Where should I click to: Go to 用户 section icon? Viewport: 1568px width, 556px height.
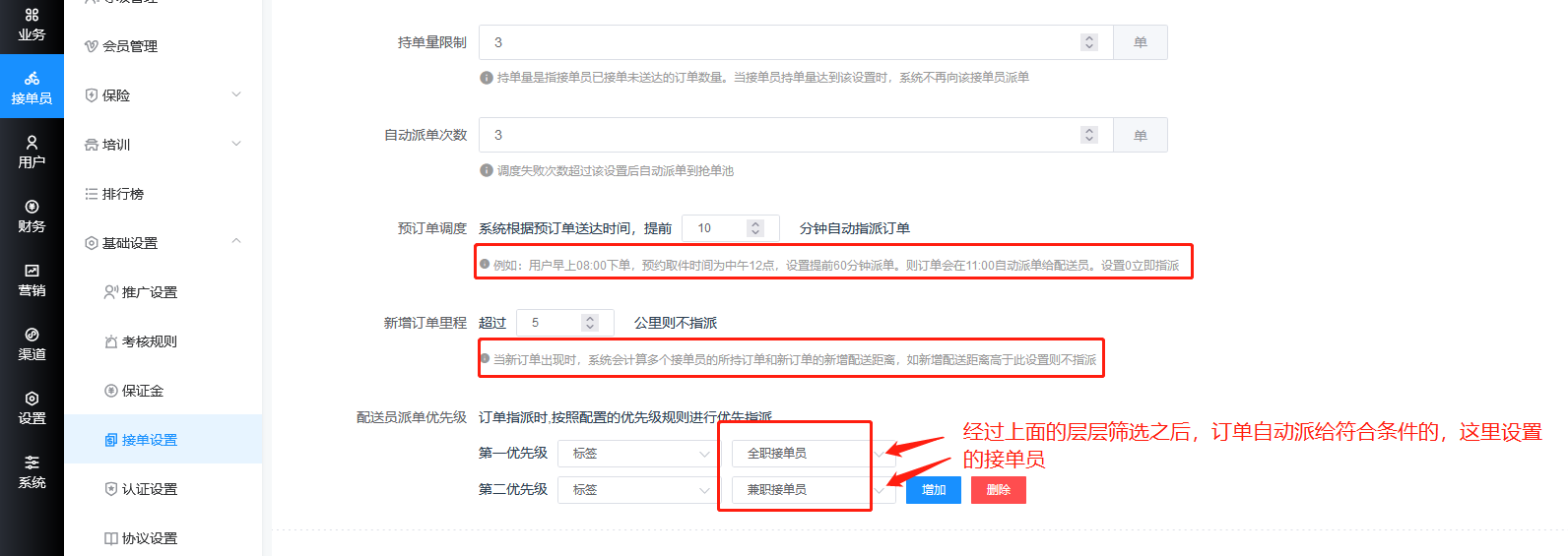32,152
